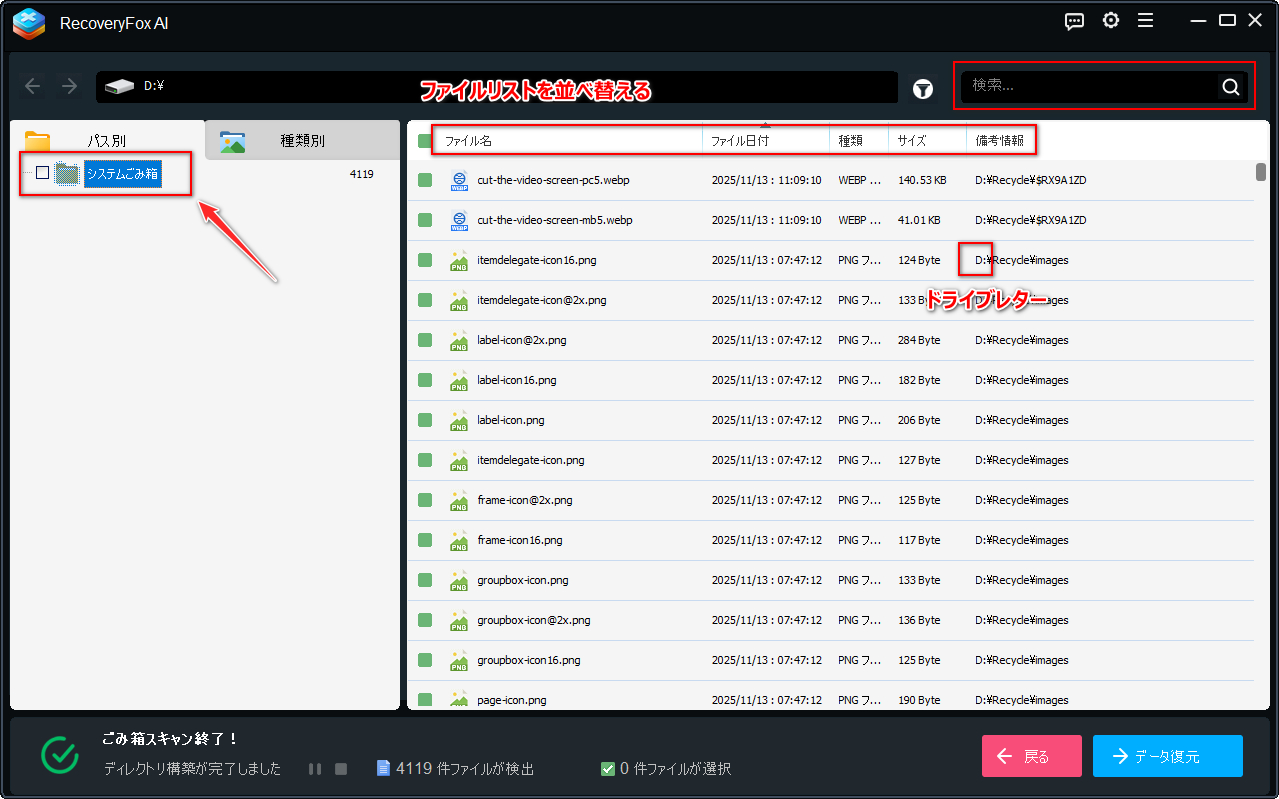
Task: Navigate back using the left arrow
Action: click(x=32, y=86)
